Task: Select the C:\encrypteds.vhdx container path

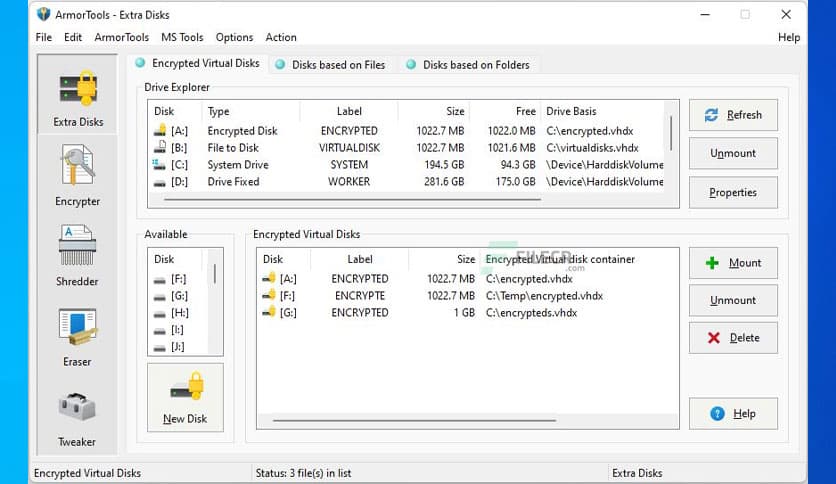Action: [x=531, y=313]
